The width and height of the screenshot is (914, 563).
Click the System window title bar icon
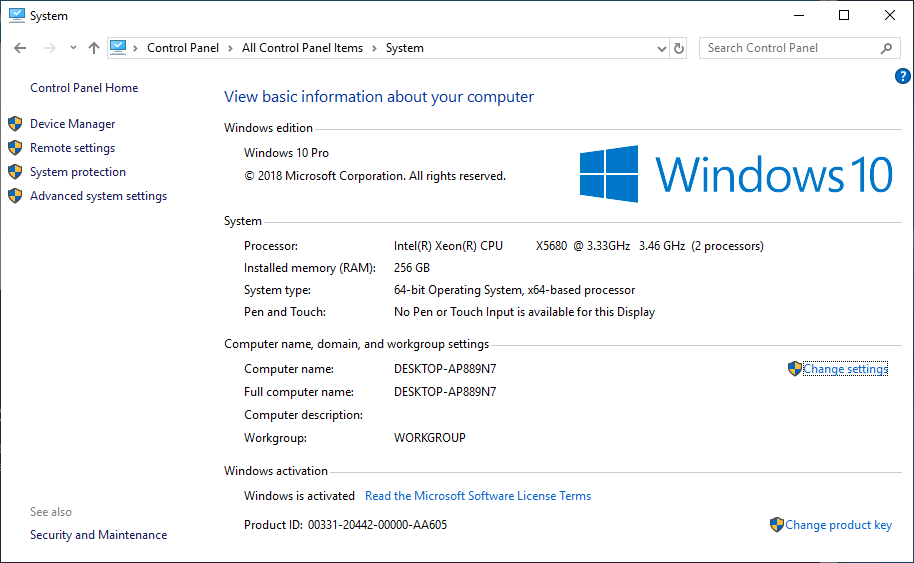pyautogui.click(x=16, y=15)
